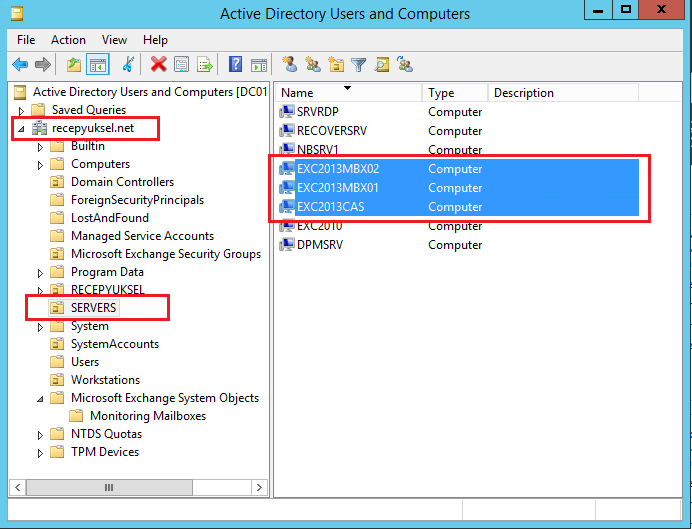Image resolution: width=692 pixels, height=529 pixels.
Task: Sort by the Type column header
Action: pos(455,93)
